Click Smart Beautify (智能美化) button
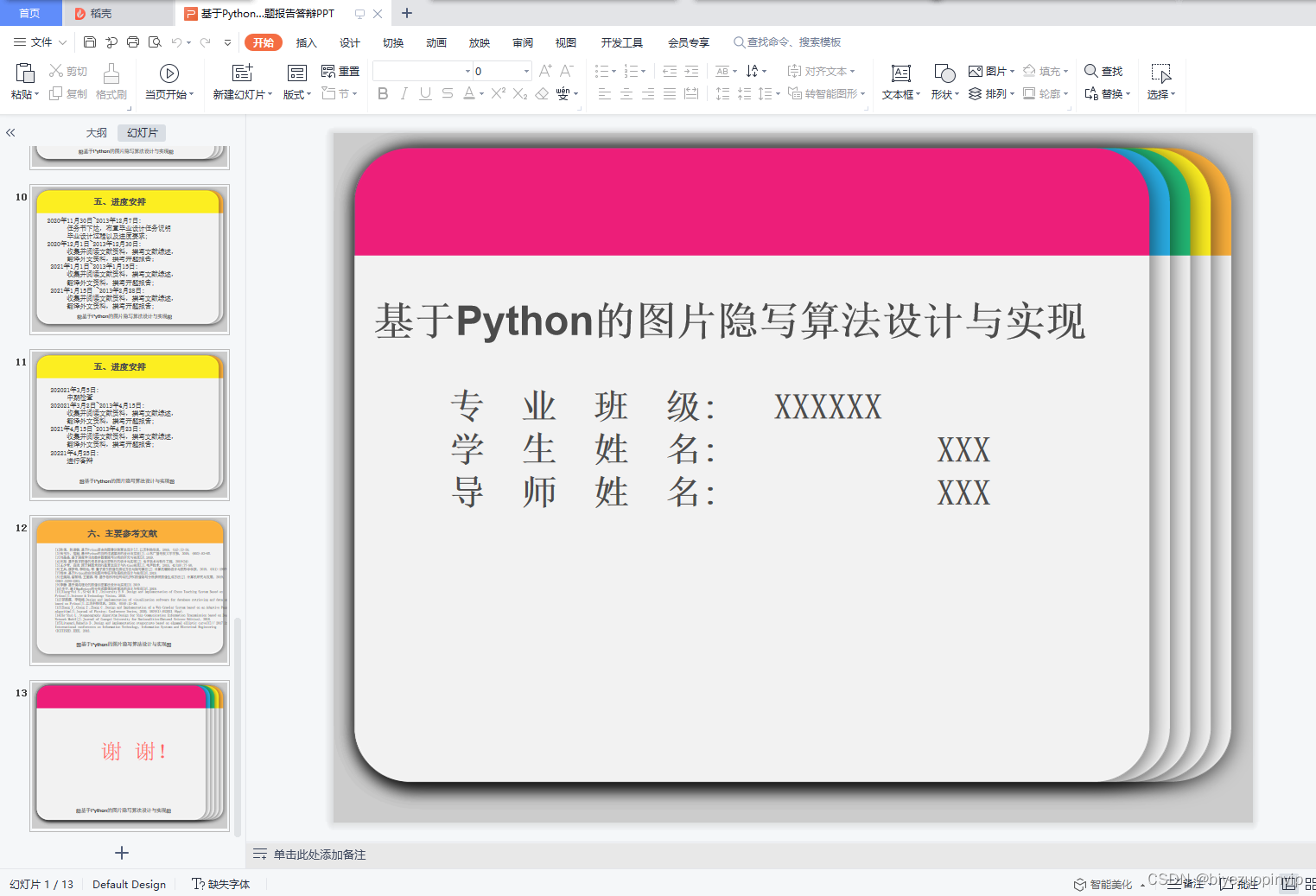The height and width of the screenshot is (896, 1316). point(1103,884)
